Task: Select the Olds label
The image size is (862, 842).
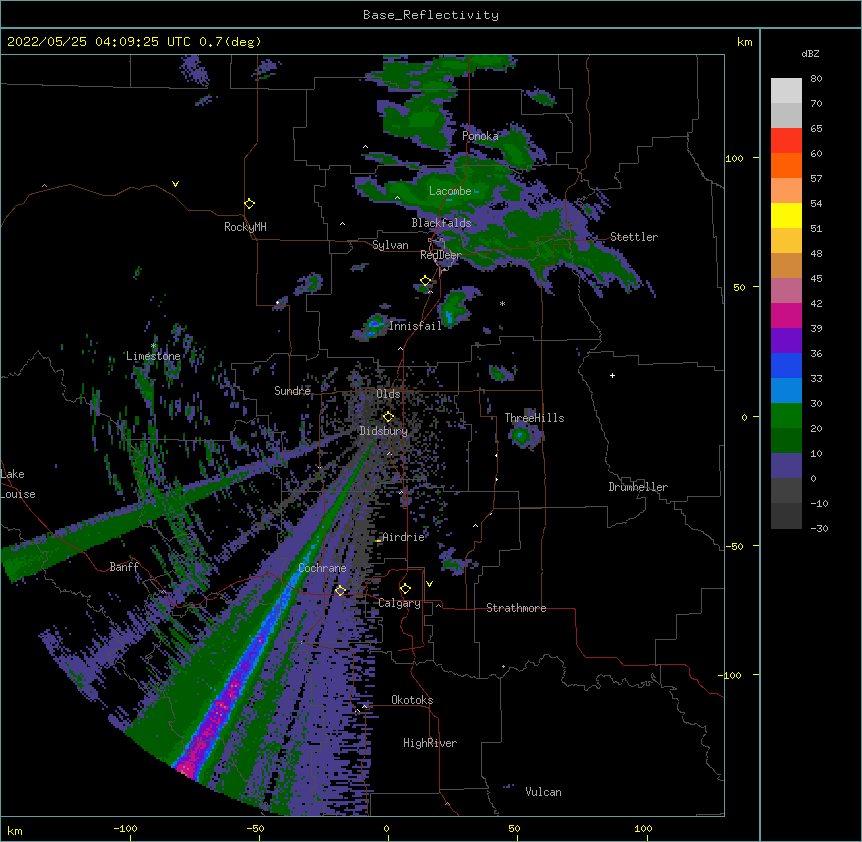Action: coord(388,394)
